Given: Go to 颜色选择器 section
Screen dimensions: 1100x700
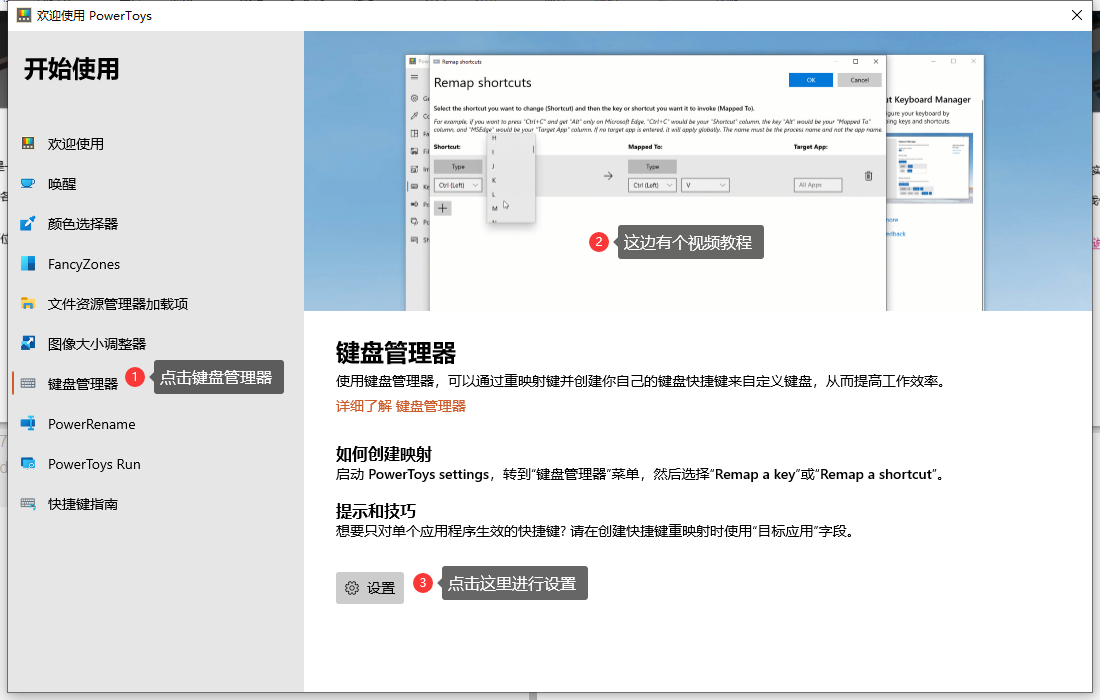Looking at the screenshot, I should 83,224.
